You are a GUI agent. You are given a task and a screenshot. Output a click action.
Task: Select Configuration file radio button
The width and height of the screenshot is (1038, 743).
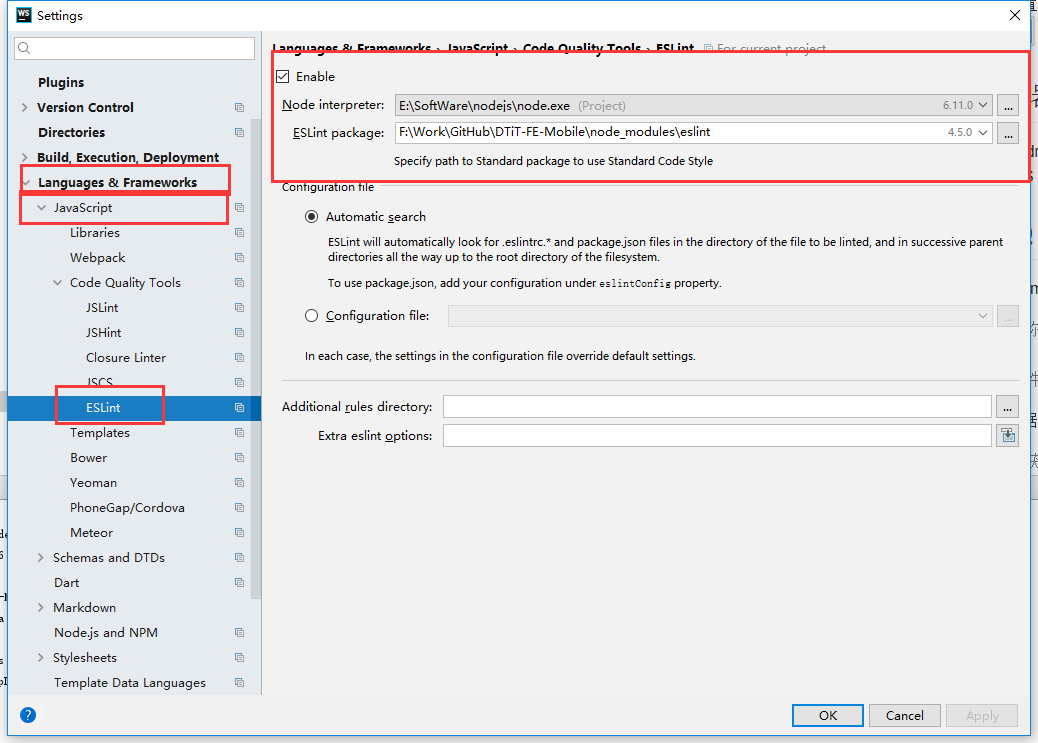[x=312, y=316]
